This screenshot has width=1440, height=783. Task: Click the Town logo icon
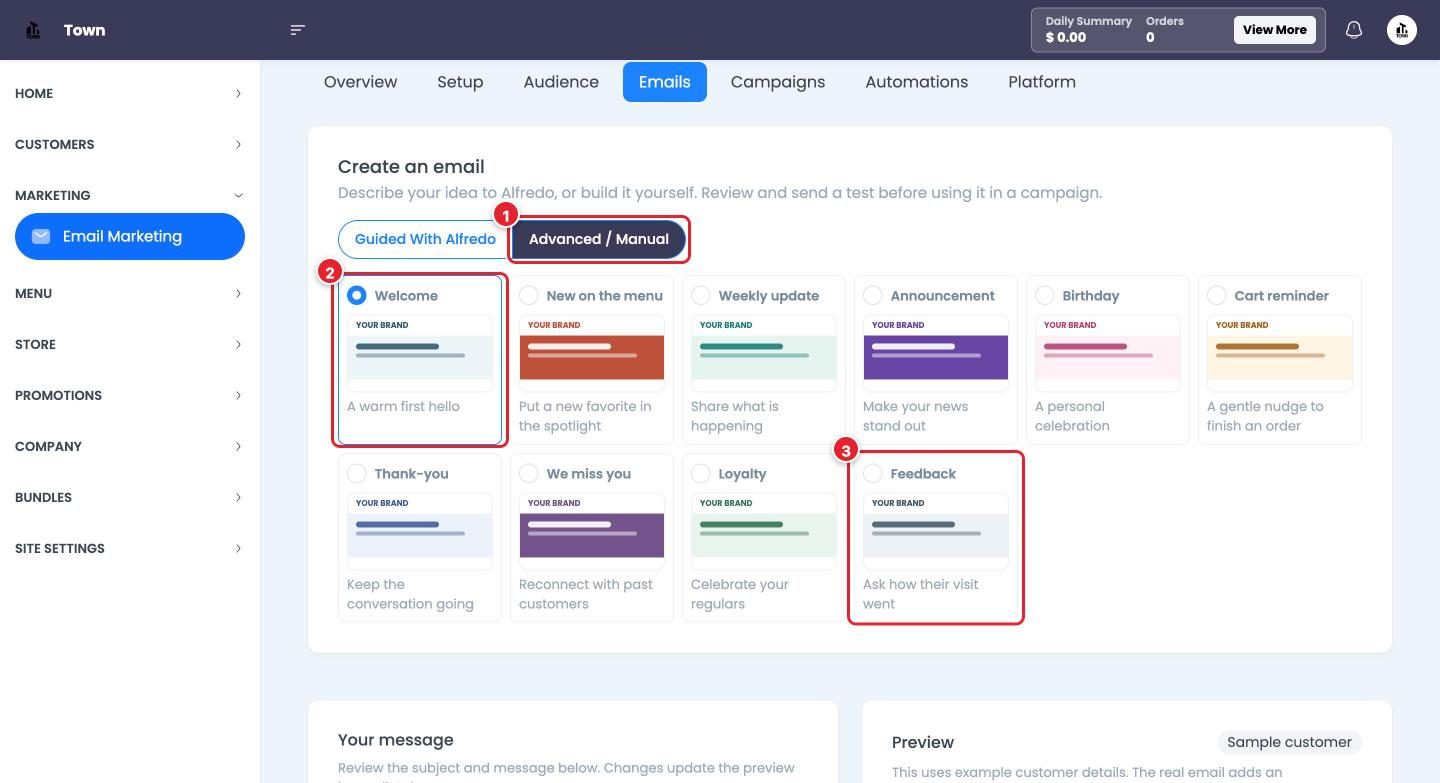(x=33, y=30)
